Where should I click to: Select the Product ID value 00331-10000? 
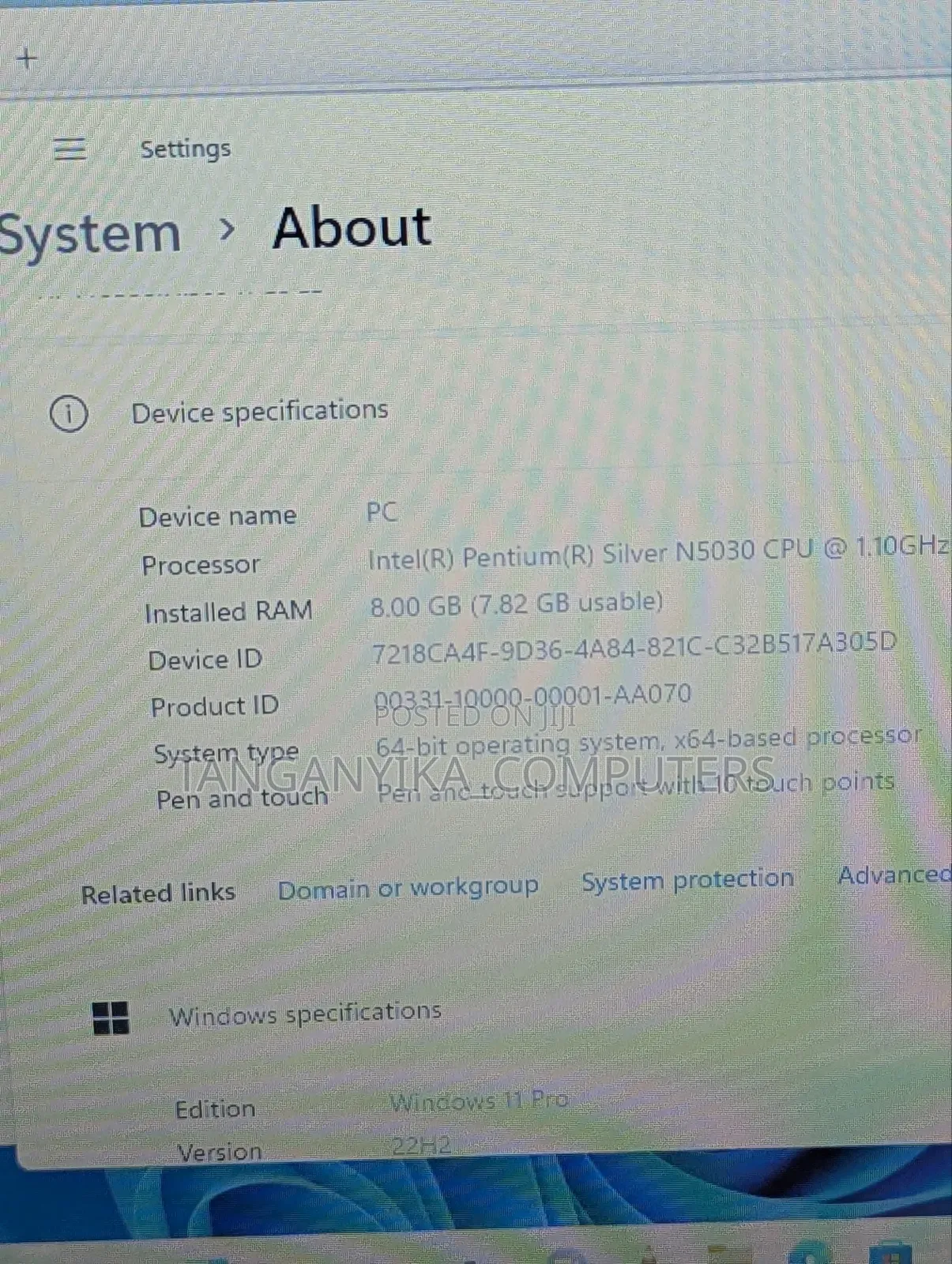[532, 697]
